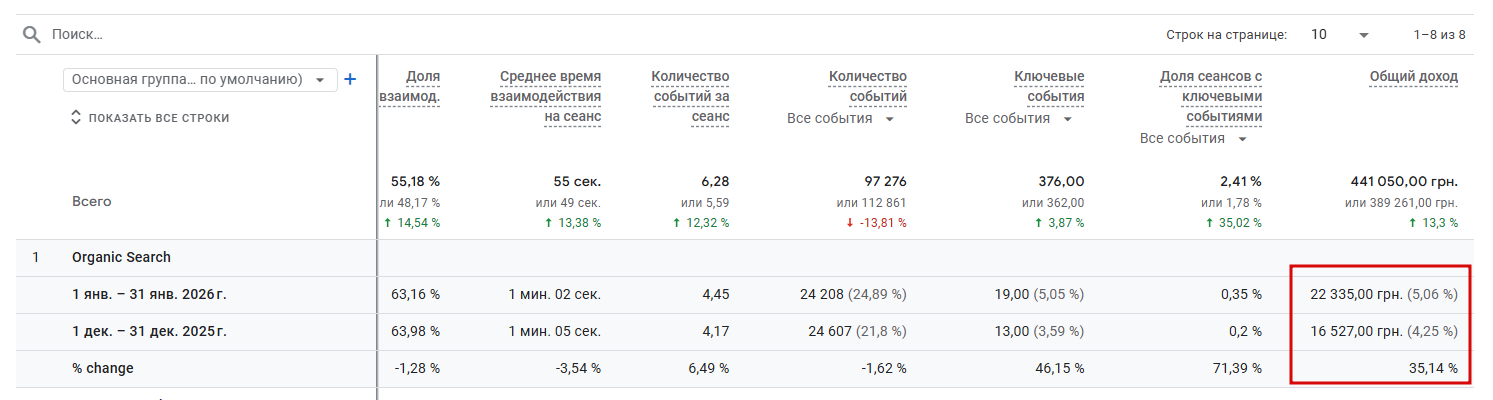Open the session key event rate filter dropdown
The image size is (1493, 400).
(1193, 139)
